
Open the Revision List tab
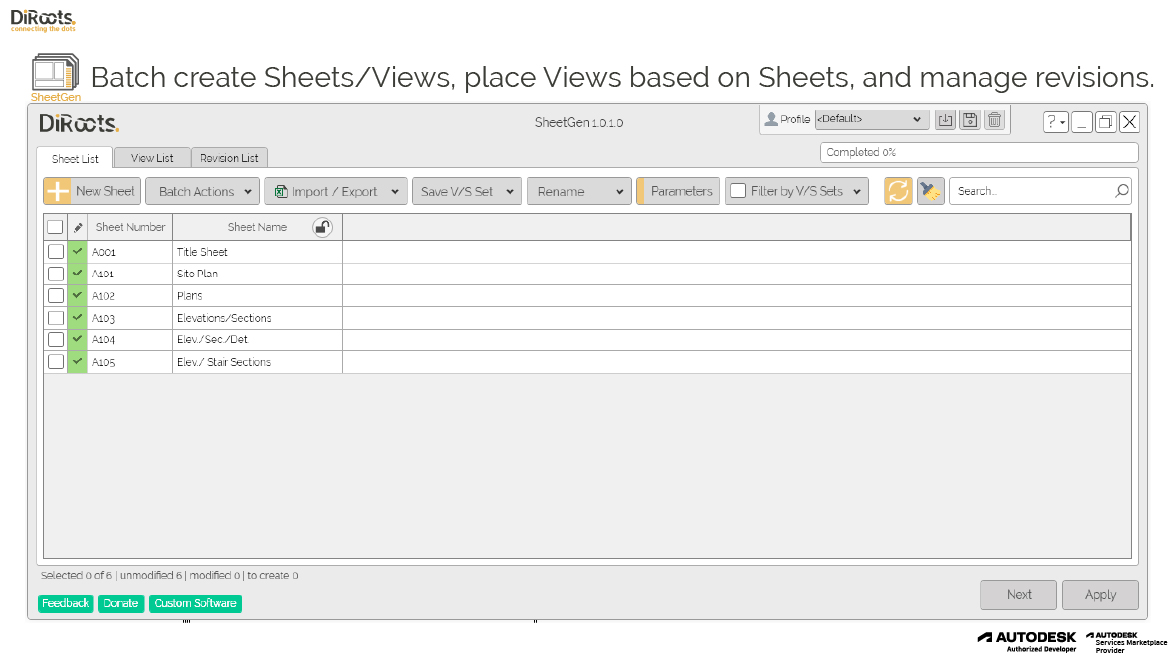tap(229, 158)
